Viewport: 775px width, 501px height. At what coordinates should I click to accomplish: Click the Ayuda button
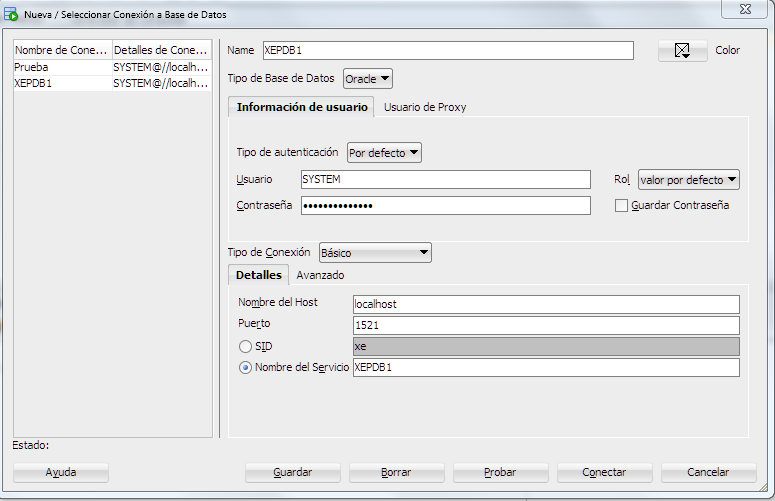pos(60,472)
